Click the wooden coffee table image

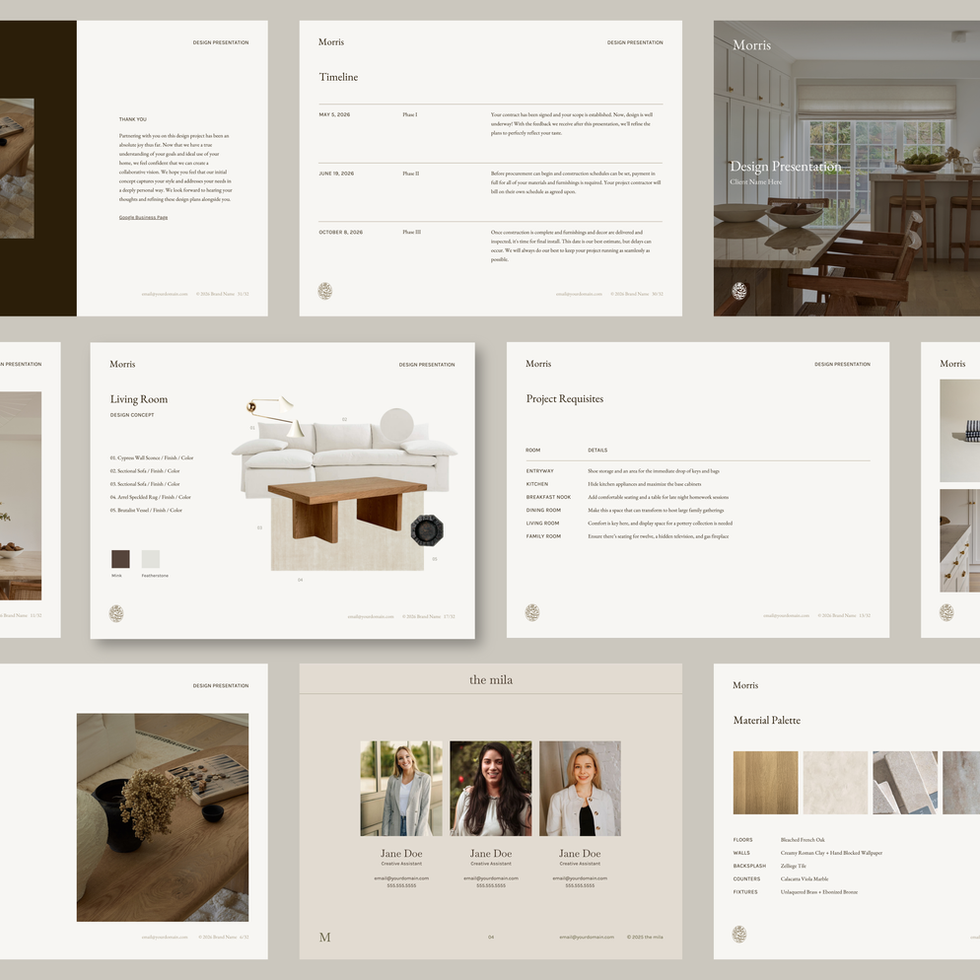tap(348, 509)
